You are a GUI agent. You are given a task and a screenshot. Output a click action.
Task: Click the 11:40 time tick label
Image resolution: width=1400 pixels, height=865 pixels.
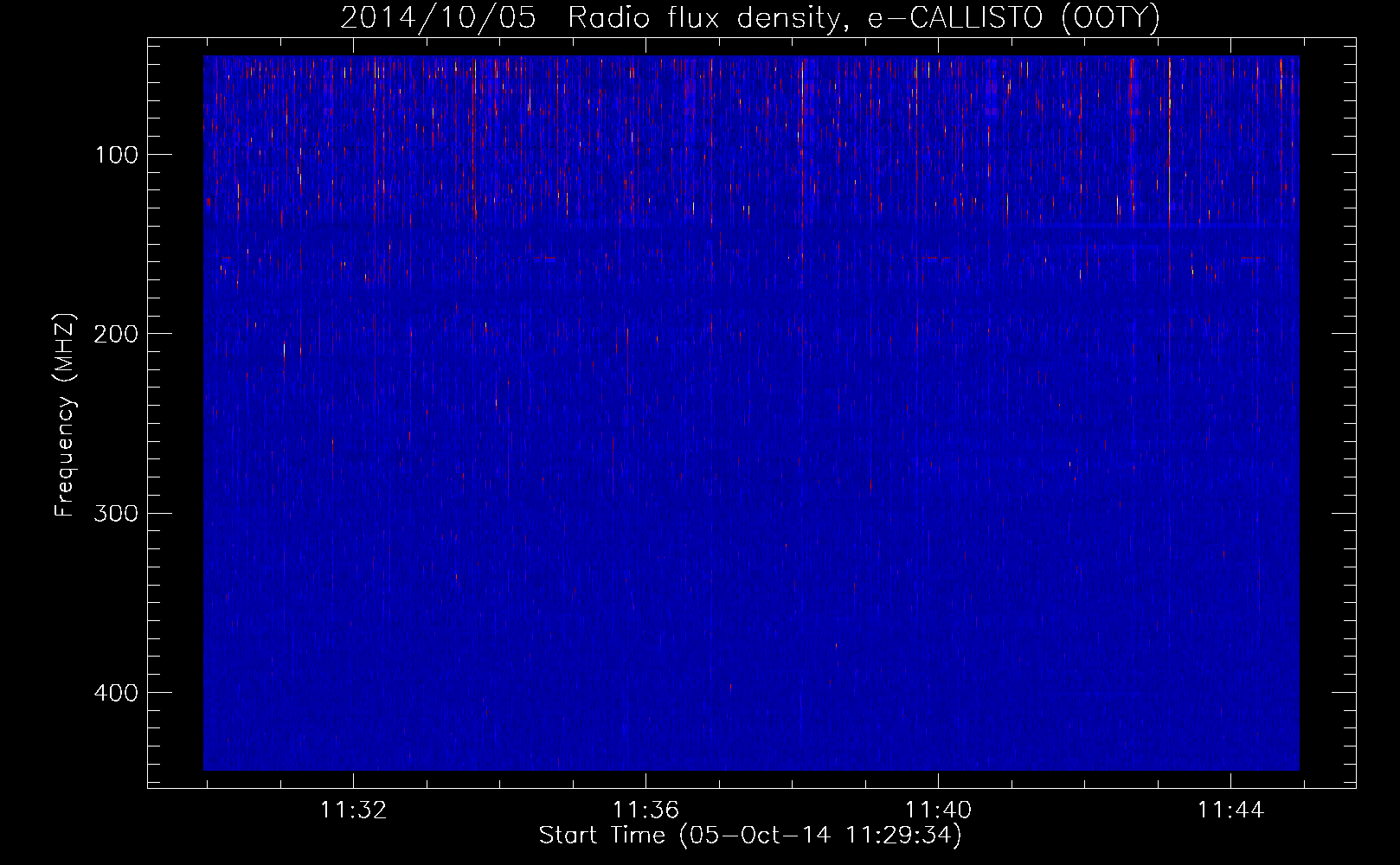coord(938,811)
